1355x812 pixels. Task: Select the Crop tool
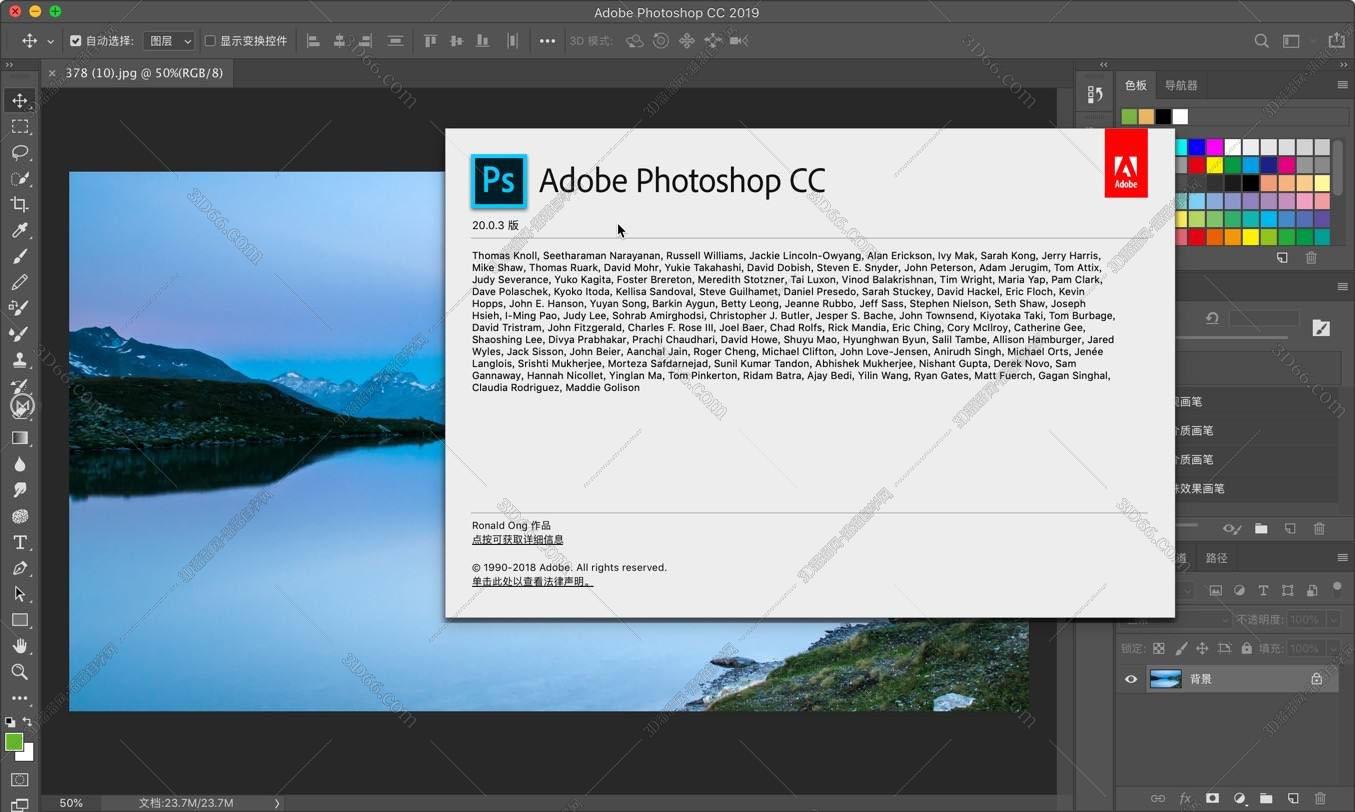click(20, 204)
